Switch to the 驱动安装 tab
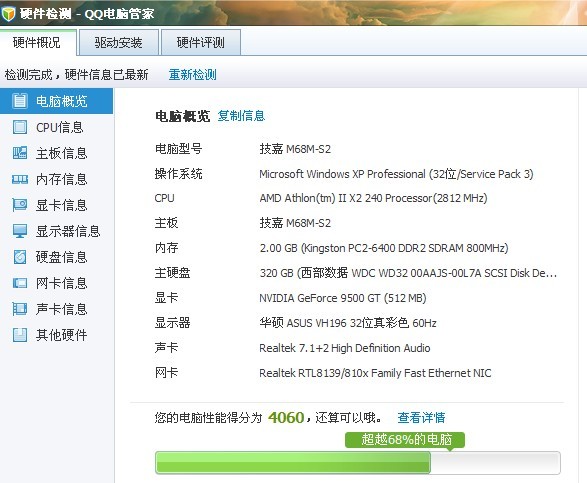The height and width of the screenshot is (483, 587). (118, 43)
